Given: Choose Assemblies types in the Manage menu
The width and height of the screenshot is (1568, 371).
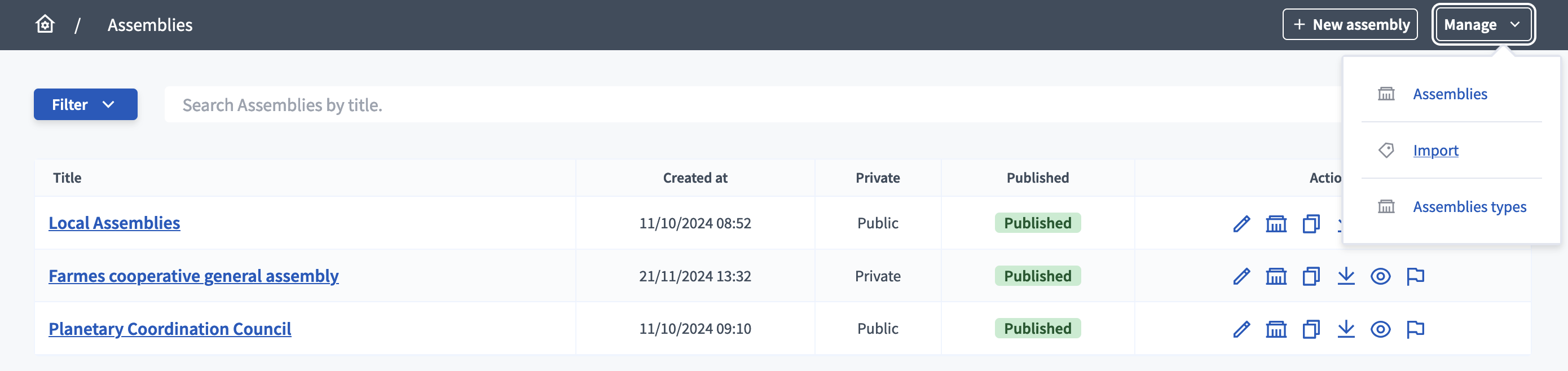Looking at the screenshot, I should pyautogui.click(x=1469, y=207).
